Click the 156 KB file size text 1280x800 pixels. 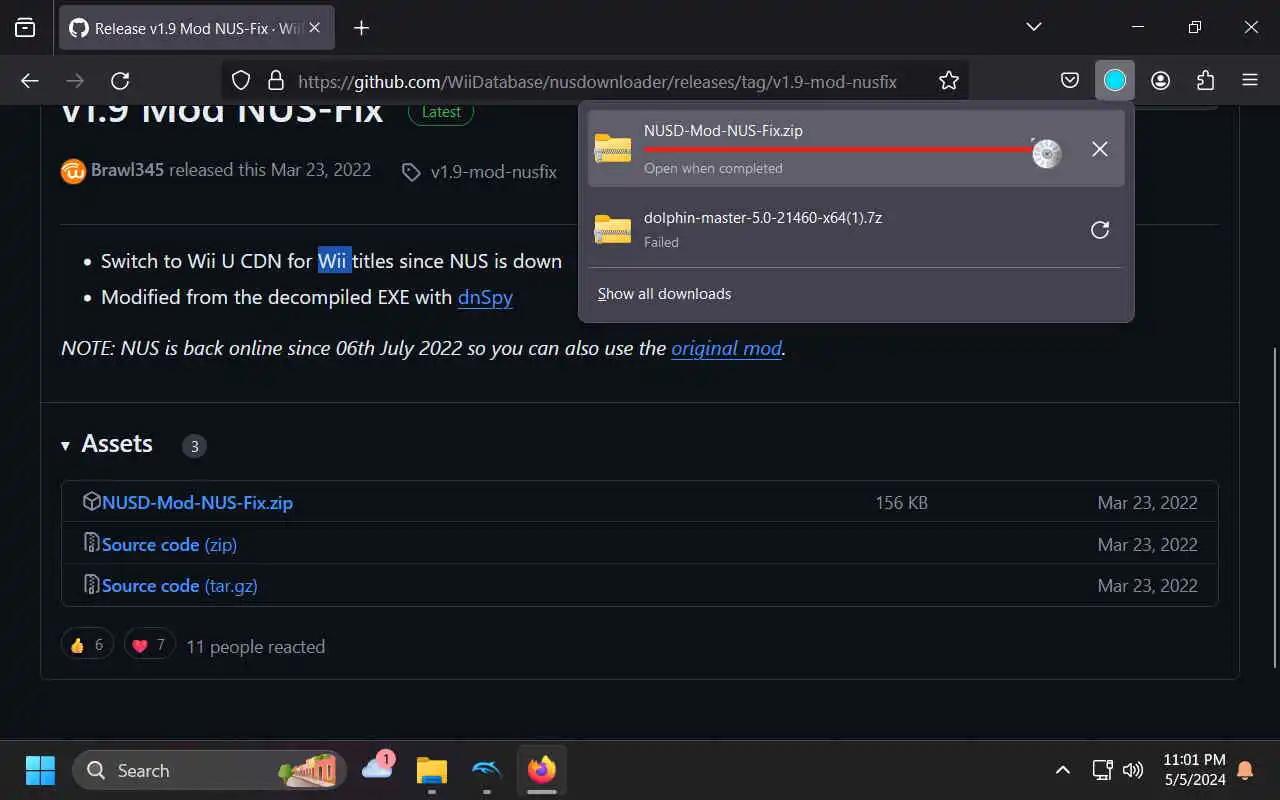(902, 503)
